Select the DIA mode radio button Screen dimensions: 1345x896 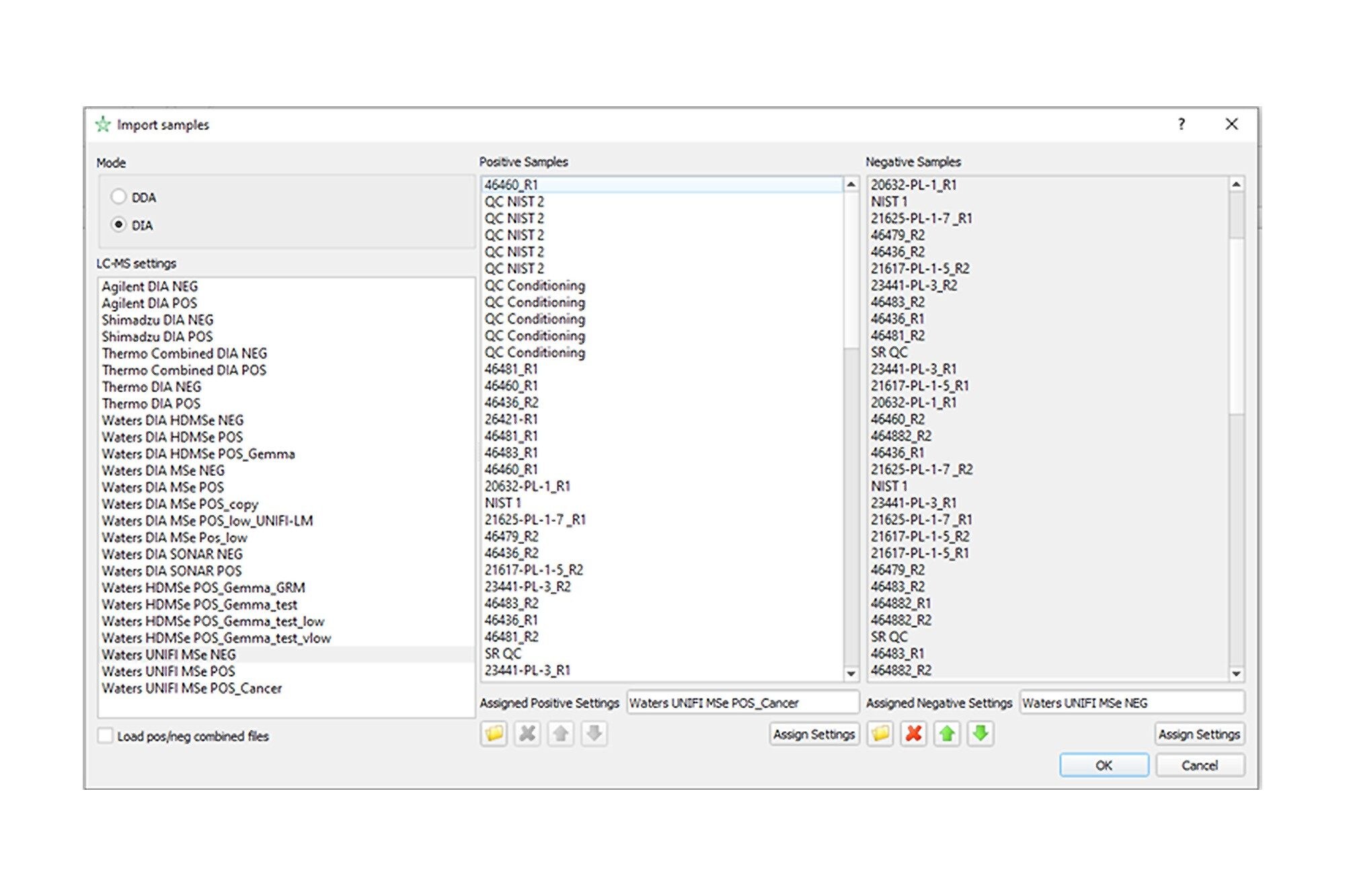[x=119, y=225]
